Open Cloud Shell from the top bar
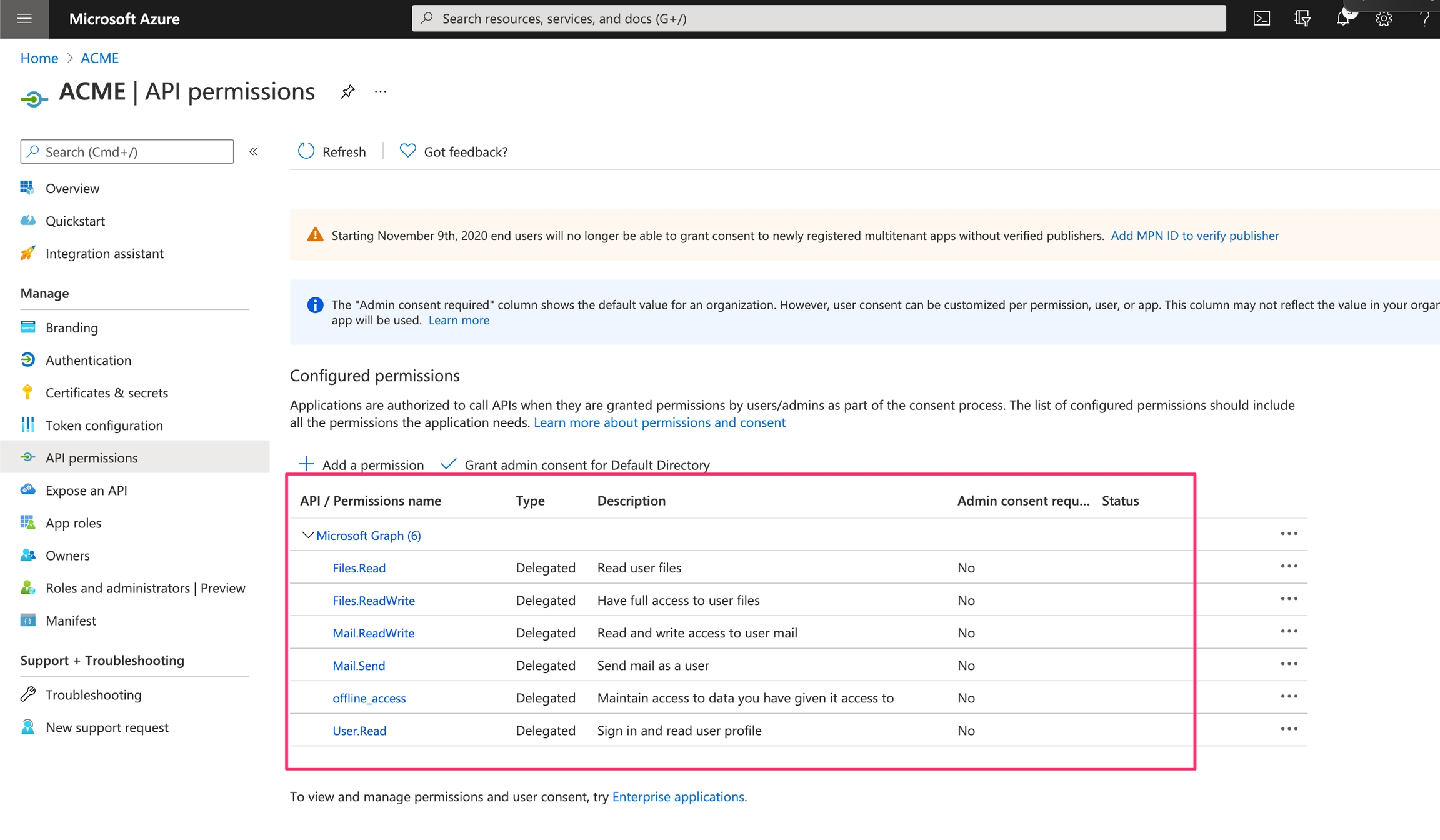 tap(1261, 19)
